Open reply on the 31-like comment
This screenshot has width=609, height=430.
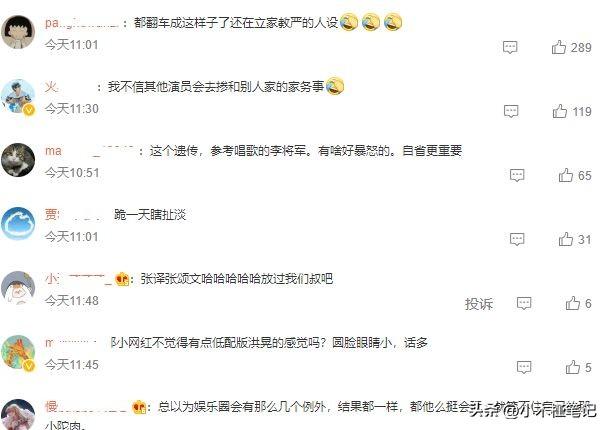click(x=517, y=239)
